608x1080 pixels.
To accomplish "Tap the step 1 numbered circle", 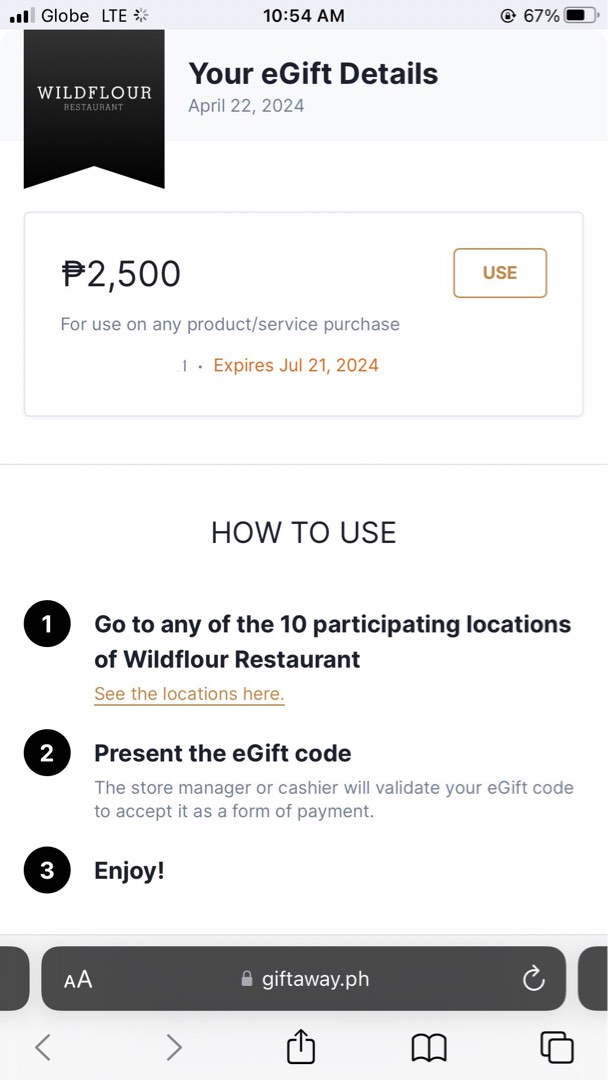I will tap(47, 623).
